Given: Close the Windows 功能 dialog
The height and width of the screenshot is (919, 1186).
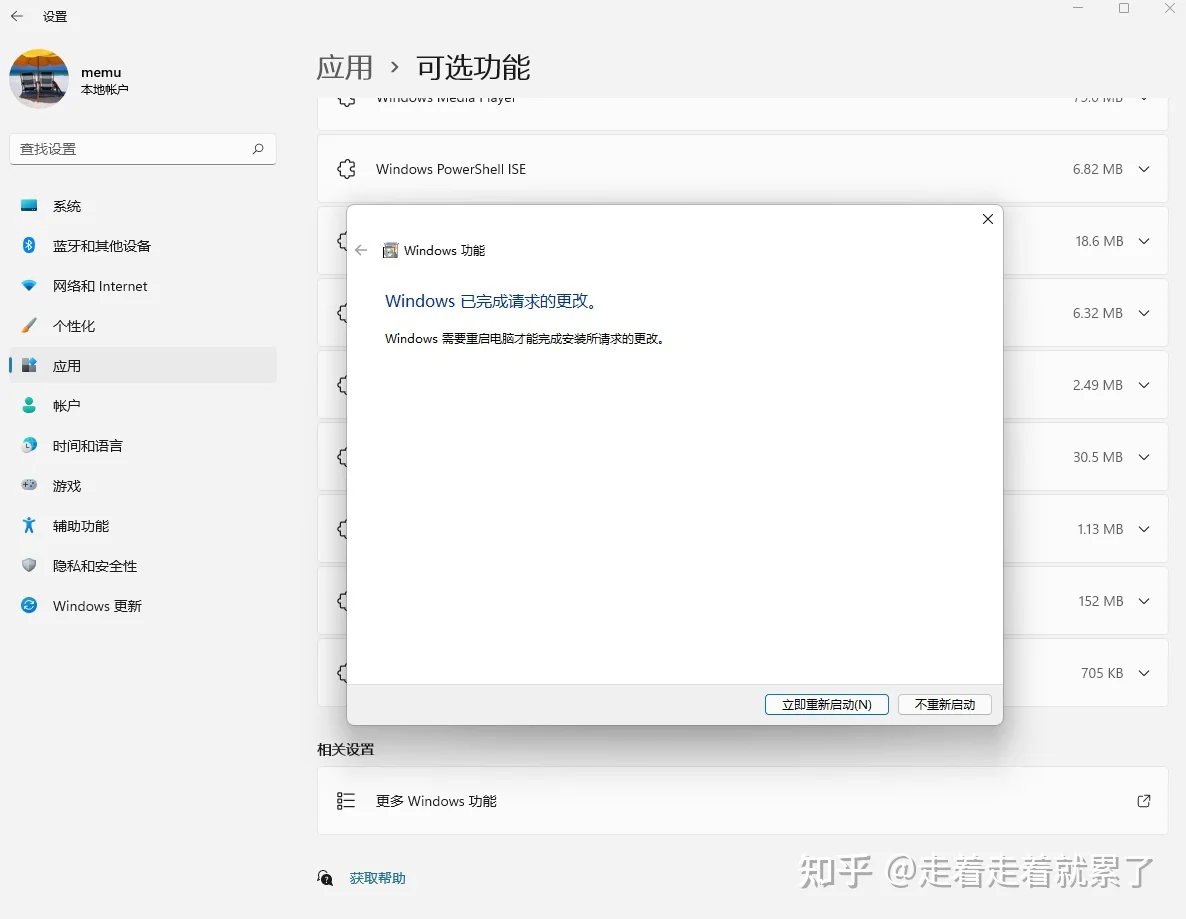Looking at the screenshot, I should [x=987, y=219].
